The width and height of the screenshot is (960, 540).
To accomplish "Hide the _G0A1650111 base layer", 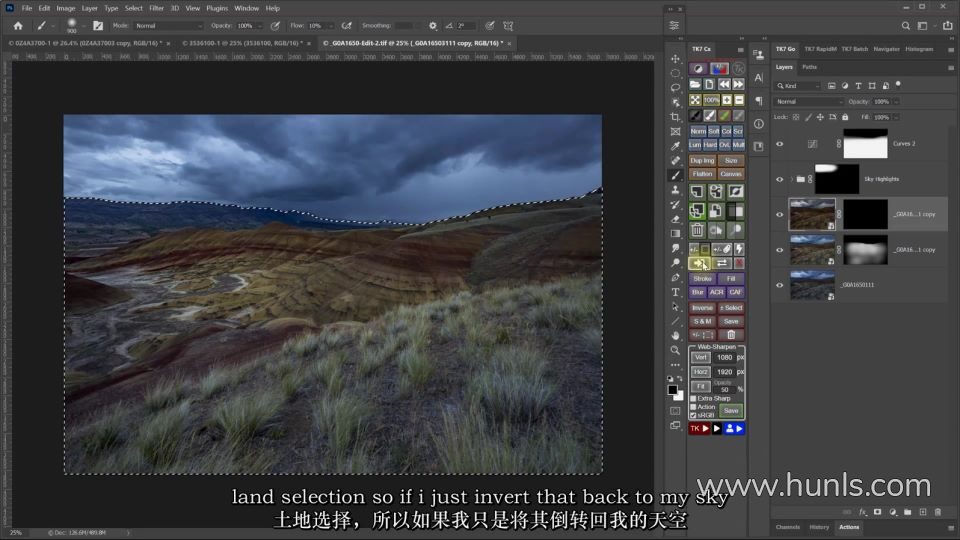I will click(779, 285).
